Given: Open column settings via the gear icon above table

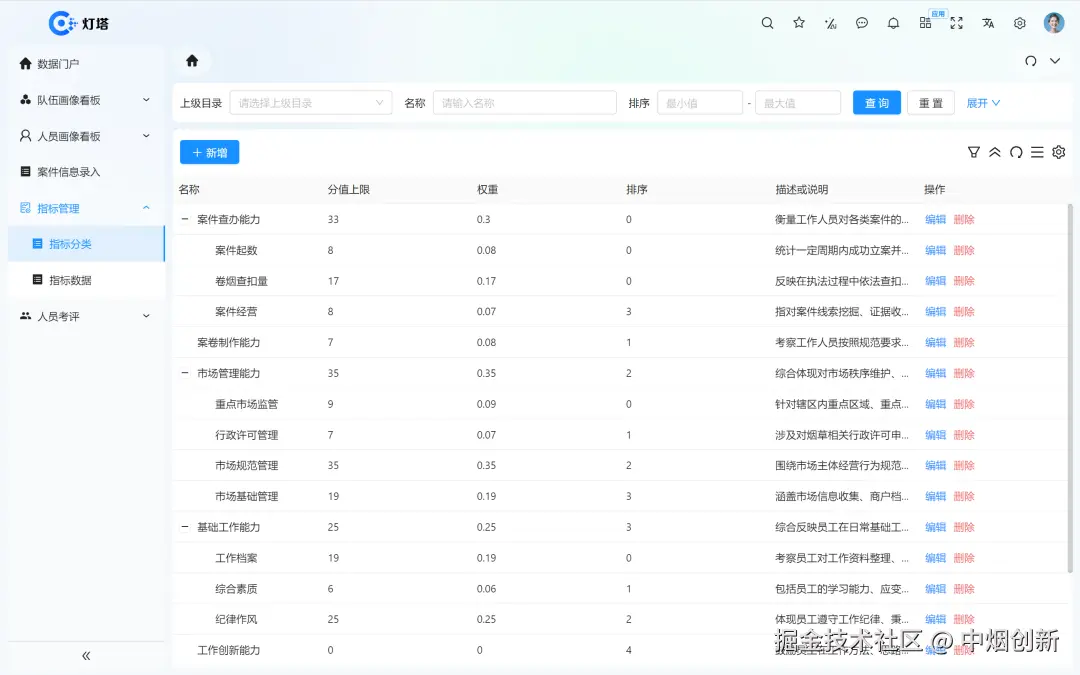Looking at the screenshot, I should 1058,152.
